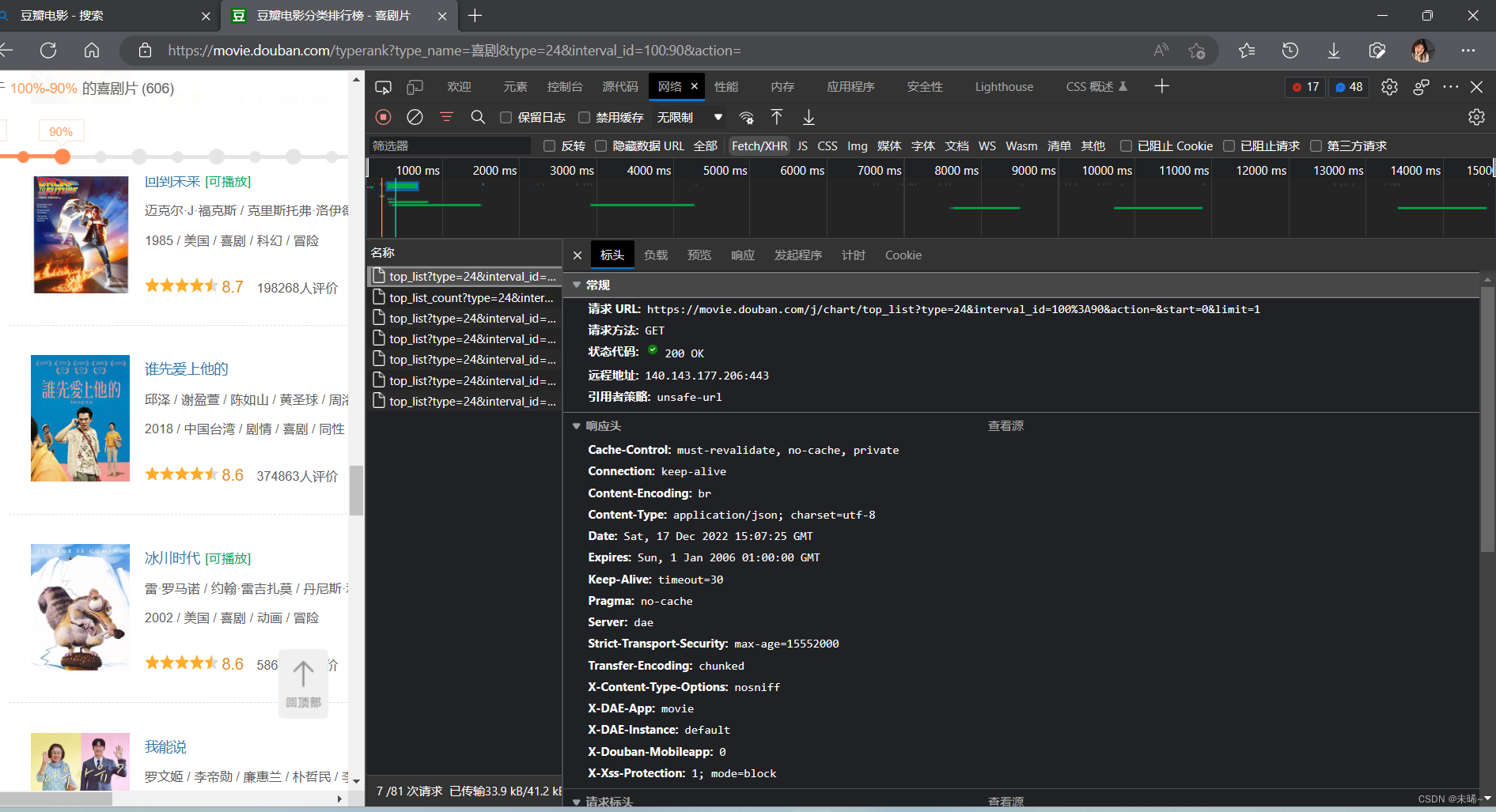This screenshot has height=812, width=1496.
Task: Add page to favorites star icon
Action: click(1196, 51)
